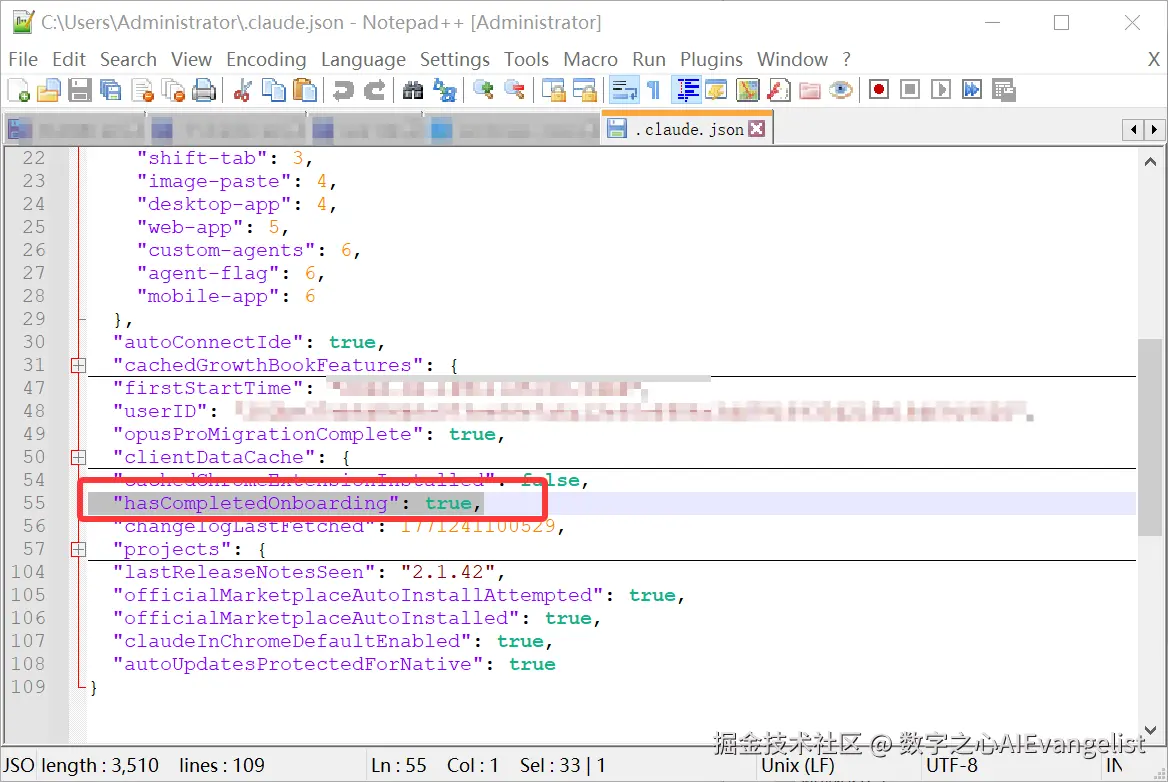Click the "autoConnectIde" key on line 30
The height and width of the screenshot is (782, 1168).
(208, 343)
